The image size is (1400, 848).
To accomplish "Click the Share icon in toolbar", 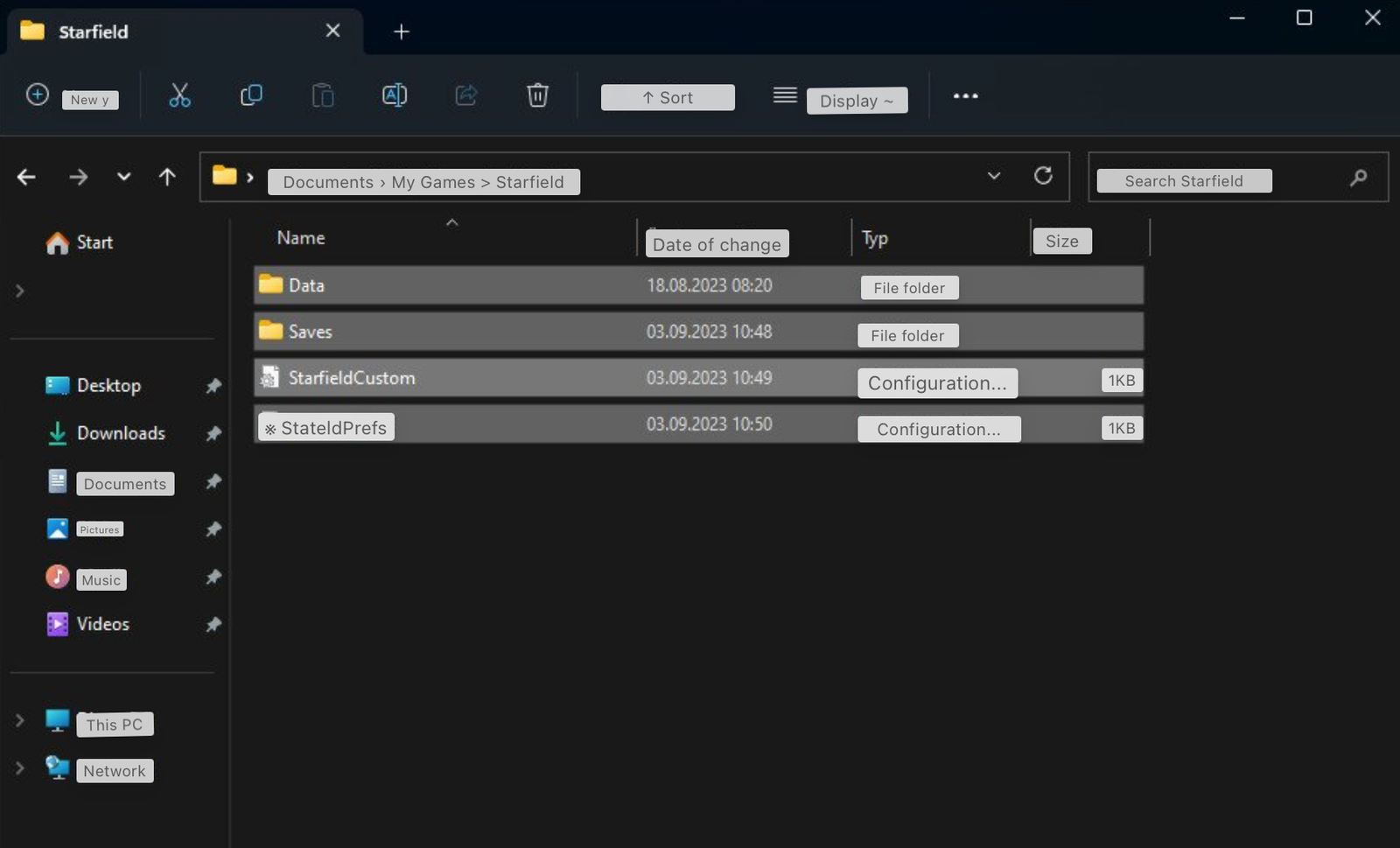I will [466, 95].
